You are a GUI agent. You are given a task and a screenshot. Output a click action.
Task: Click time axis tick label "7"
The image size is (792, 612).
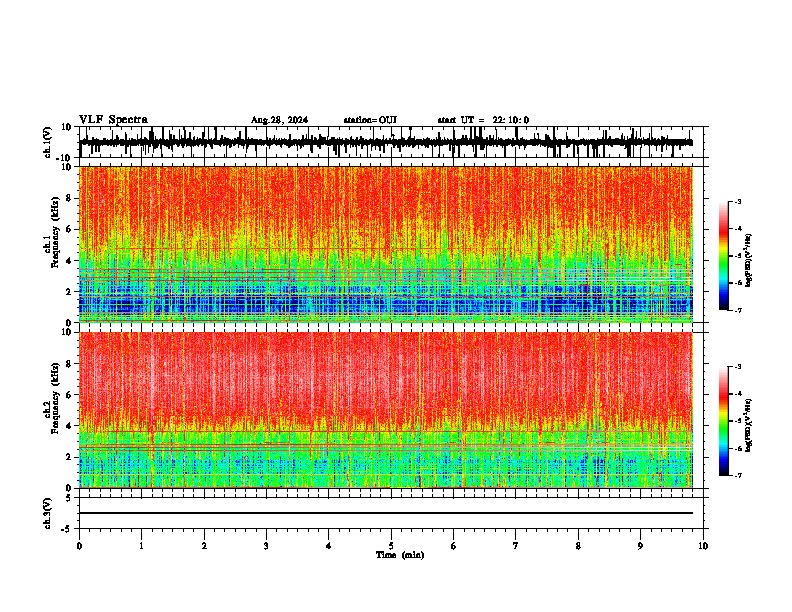[x=516, y=546]
